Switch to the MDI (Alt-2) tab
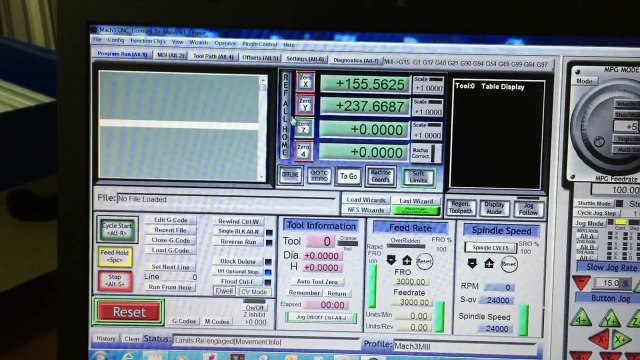Viewport: 640px width, 360px height. (x=171, y=55)
